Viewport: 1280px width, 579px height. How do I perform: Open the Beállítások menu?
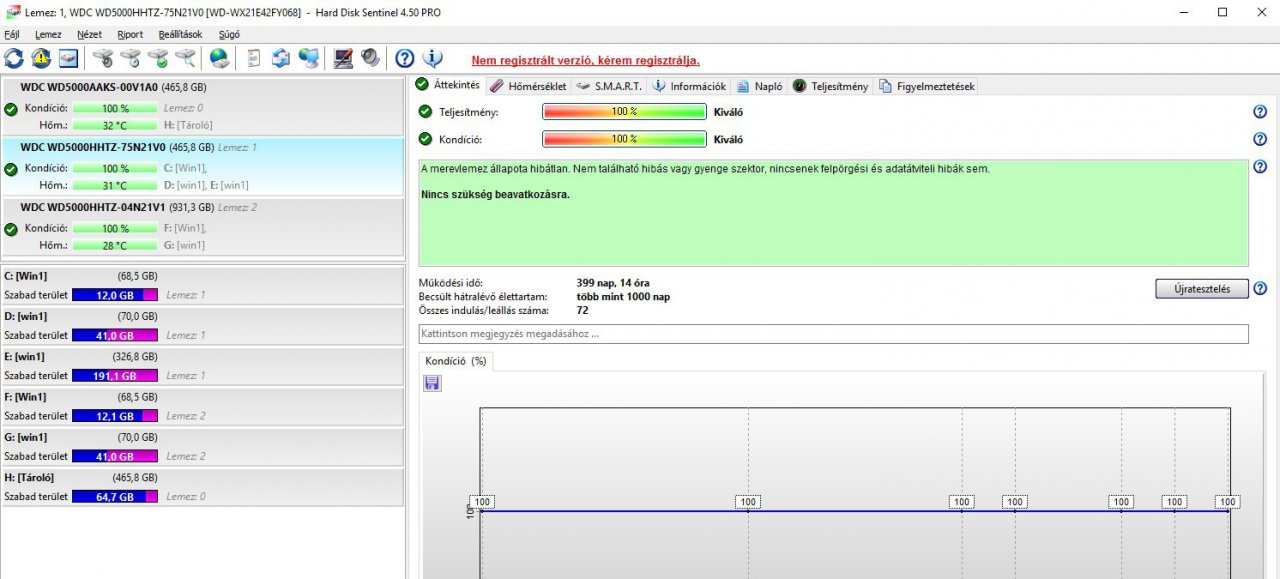pyautogui.click(x=180, y=34)
